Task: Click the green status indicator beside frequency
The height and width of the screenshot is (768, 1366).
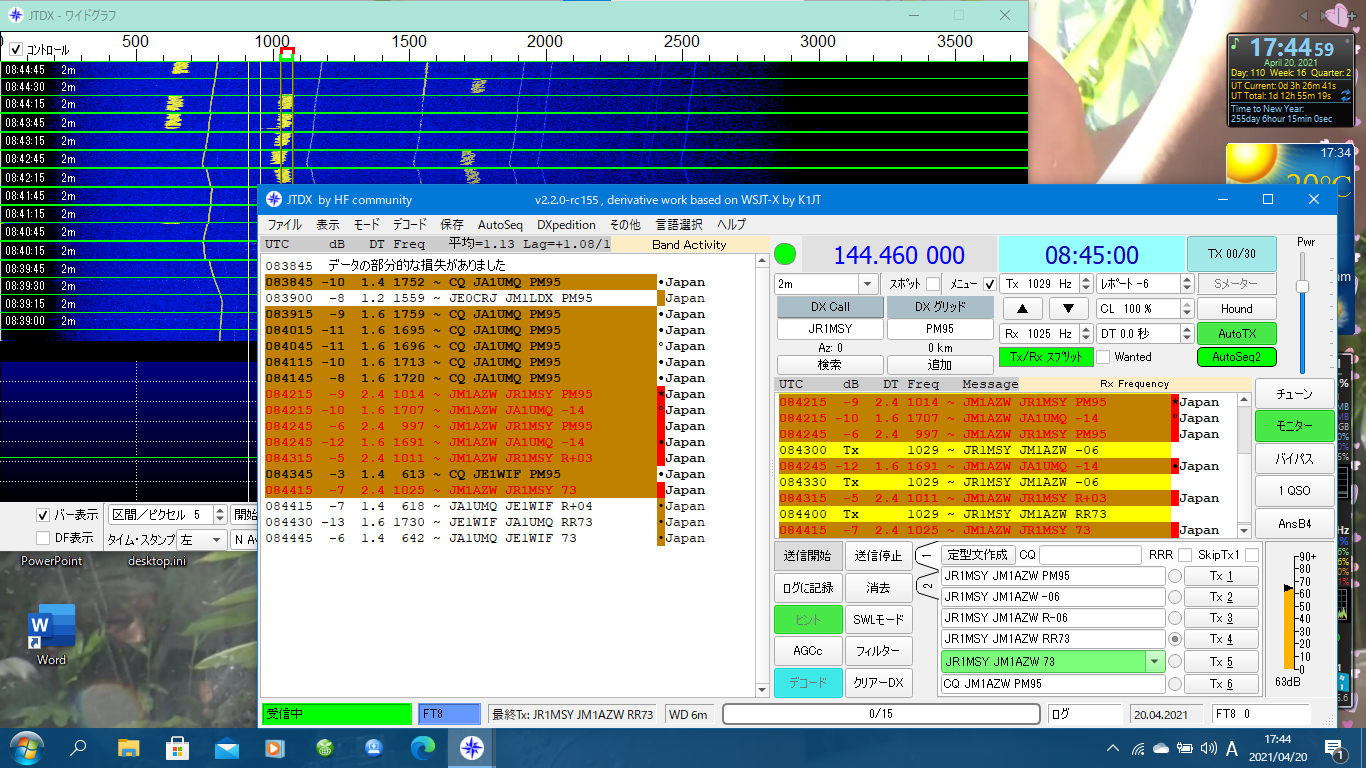Action: (785, 254)
